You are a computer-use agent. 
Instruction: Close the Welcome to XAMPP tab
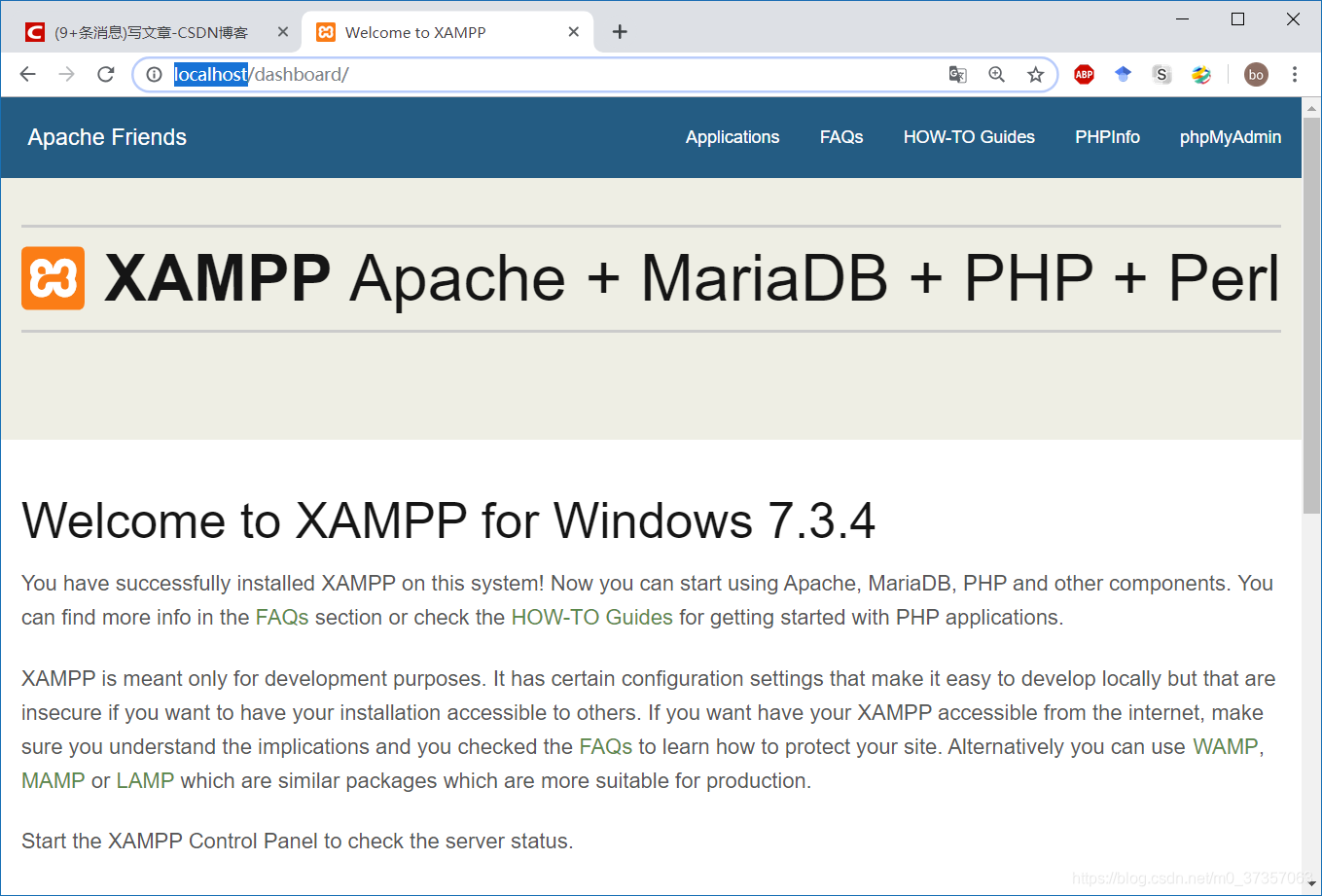574,32
